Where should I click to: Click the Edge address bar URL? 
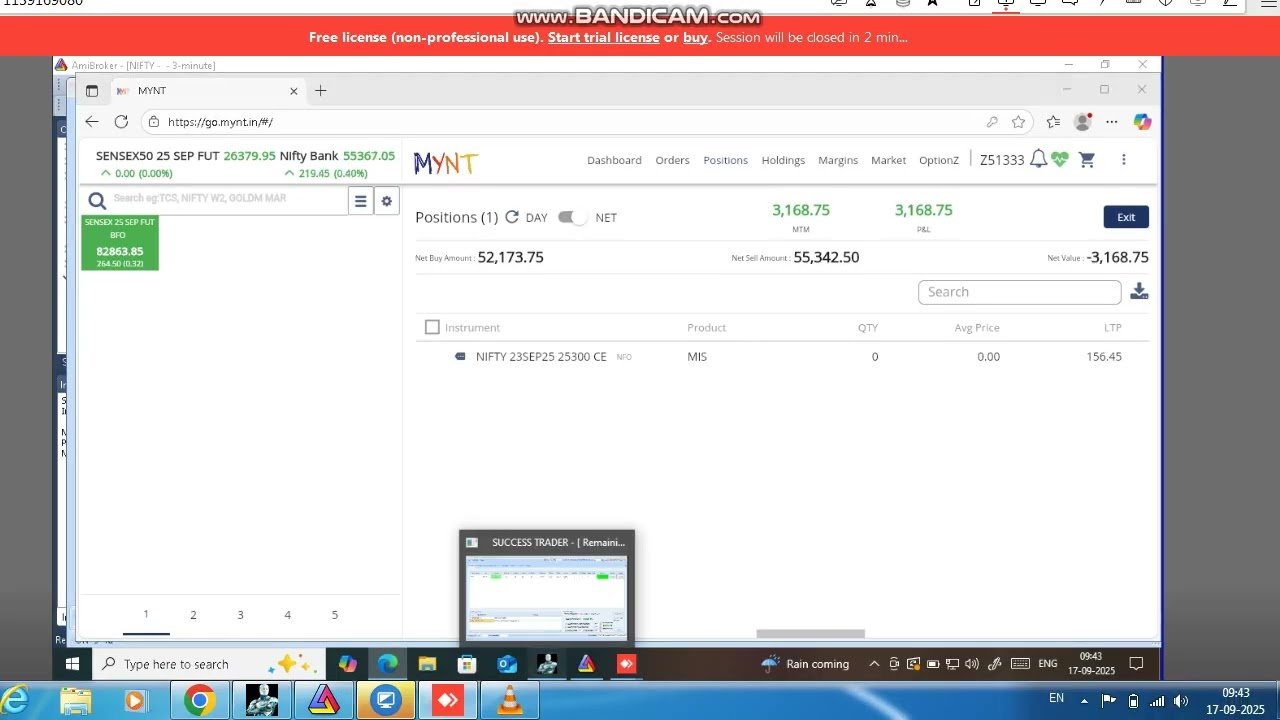tap(220, 122)
